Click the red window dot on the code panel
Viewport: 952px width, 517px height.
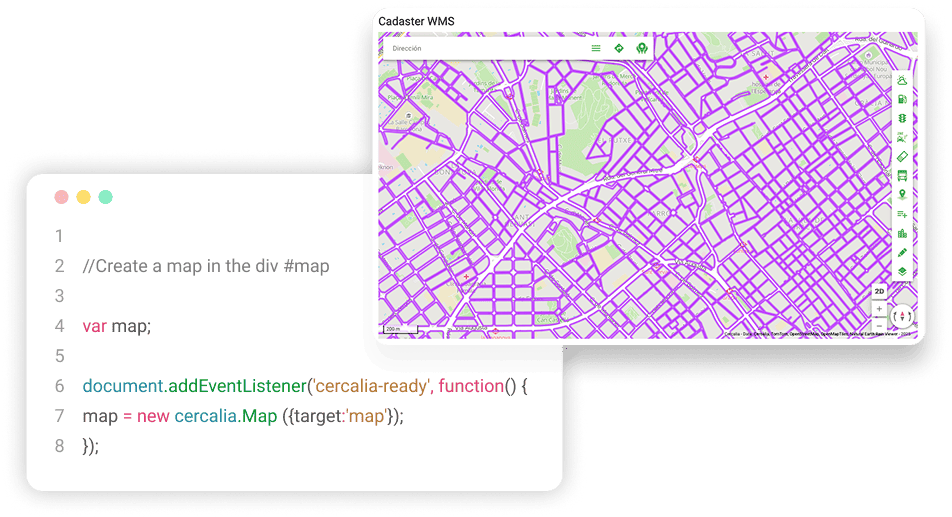(61, 197)
